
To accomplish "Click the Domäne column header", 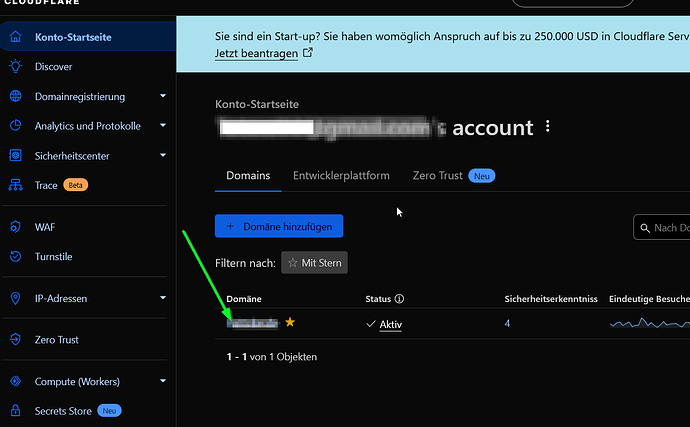I will (x=244, y=299).
